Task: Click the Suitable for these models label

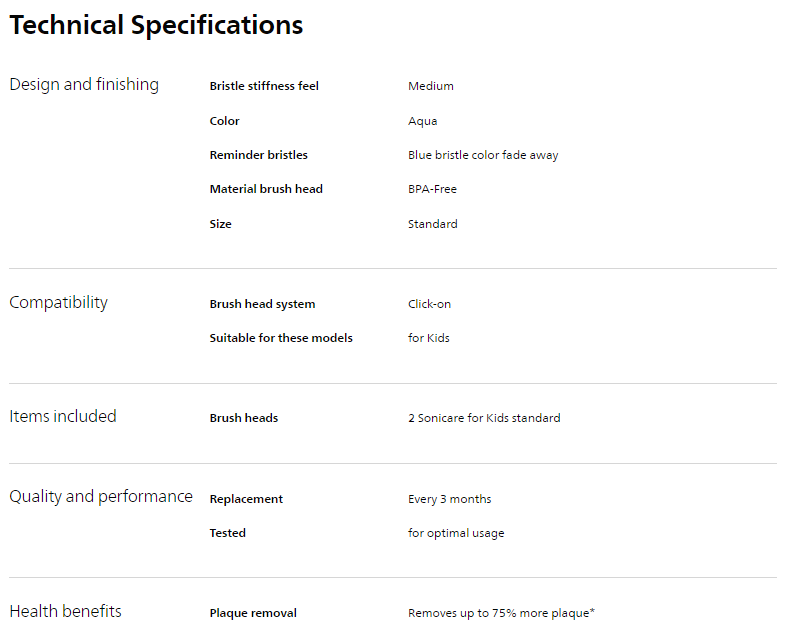Action: pos(281,338)
